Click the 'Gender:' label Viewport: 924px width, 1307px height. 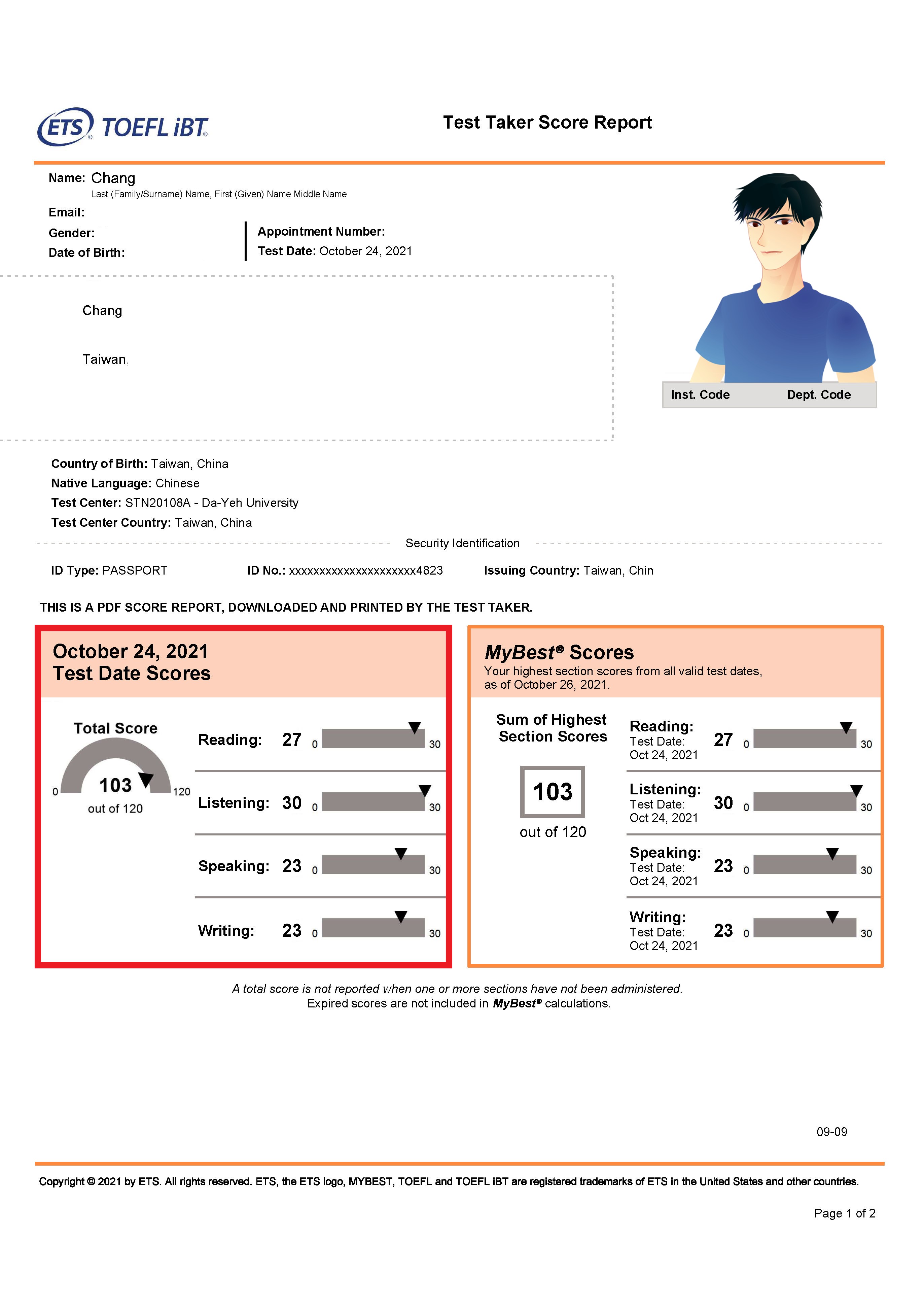[x=72, y=233]
